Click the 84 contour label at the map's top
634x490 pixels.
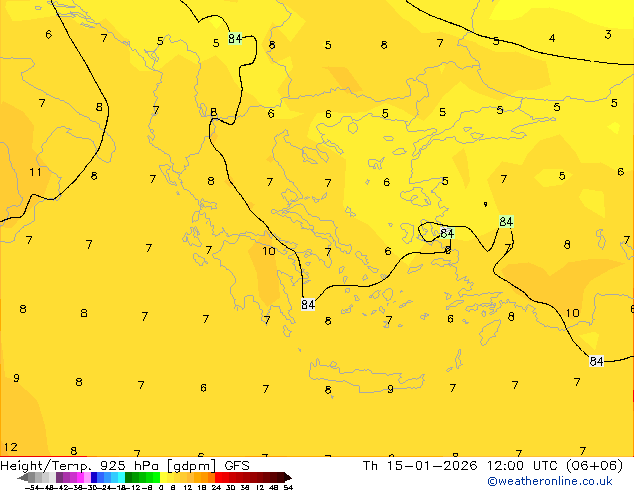tap(235, 38)
